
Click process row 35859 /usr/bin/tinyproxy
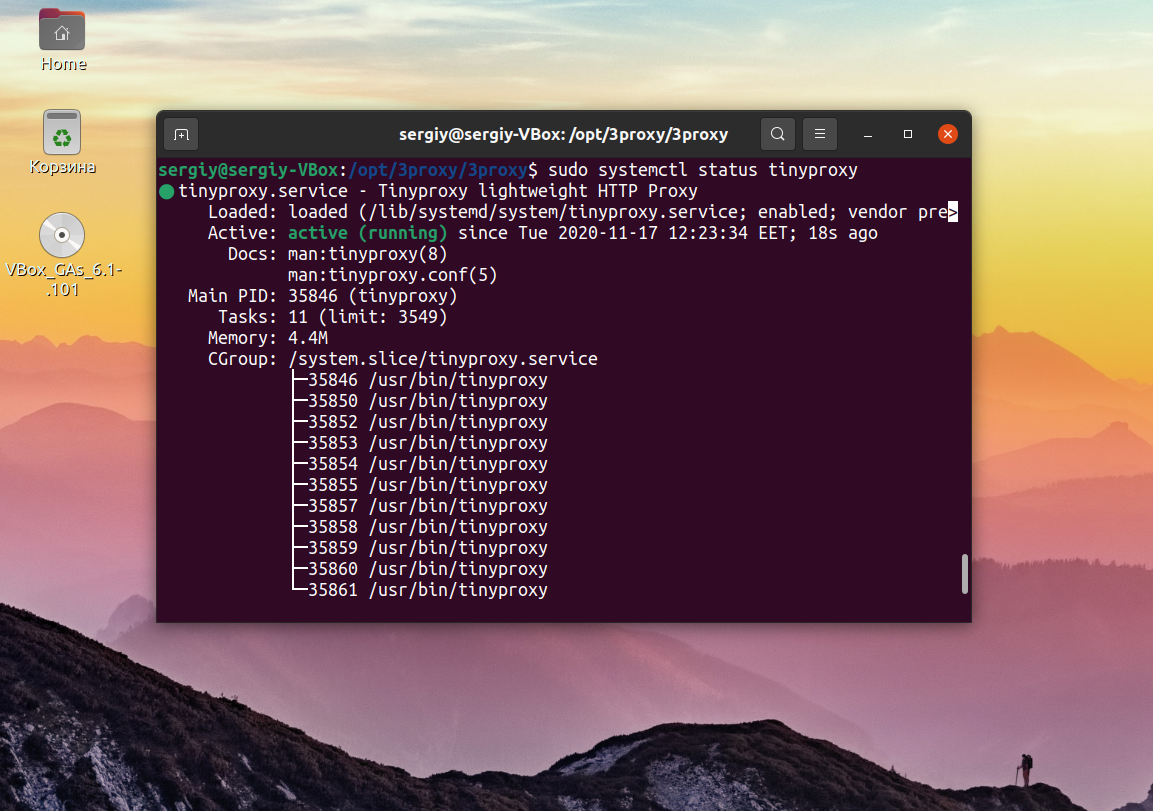(428, 548)
